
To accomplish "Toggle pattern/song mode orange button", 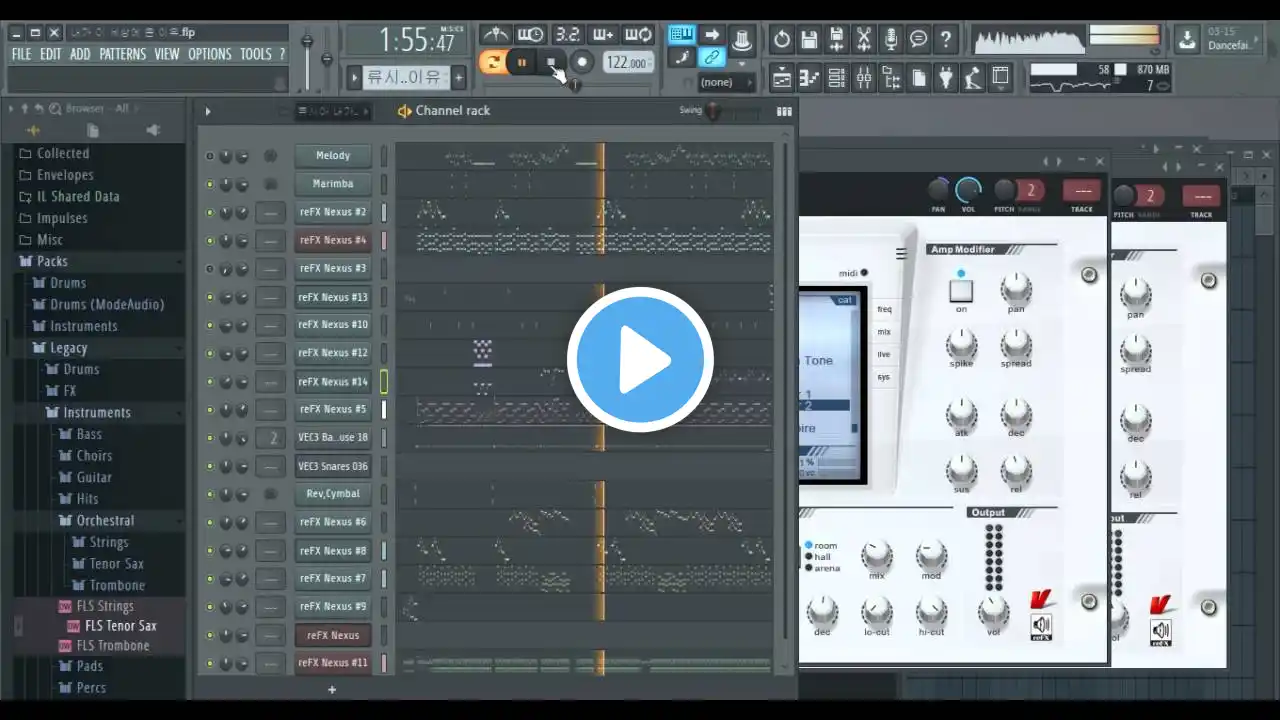I will [x=492, y=63].
